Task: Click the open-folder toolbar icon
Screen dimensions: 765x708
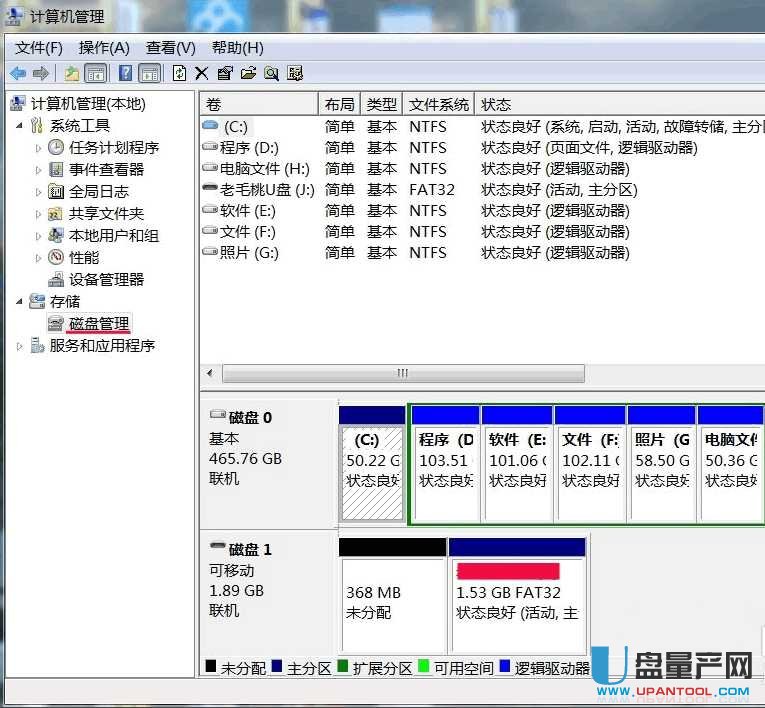Action: [x=248, y=73]
